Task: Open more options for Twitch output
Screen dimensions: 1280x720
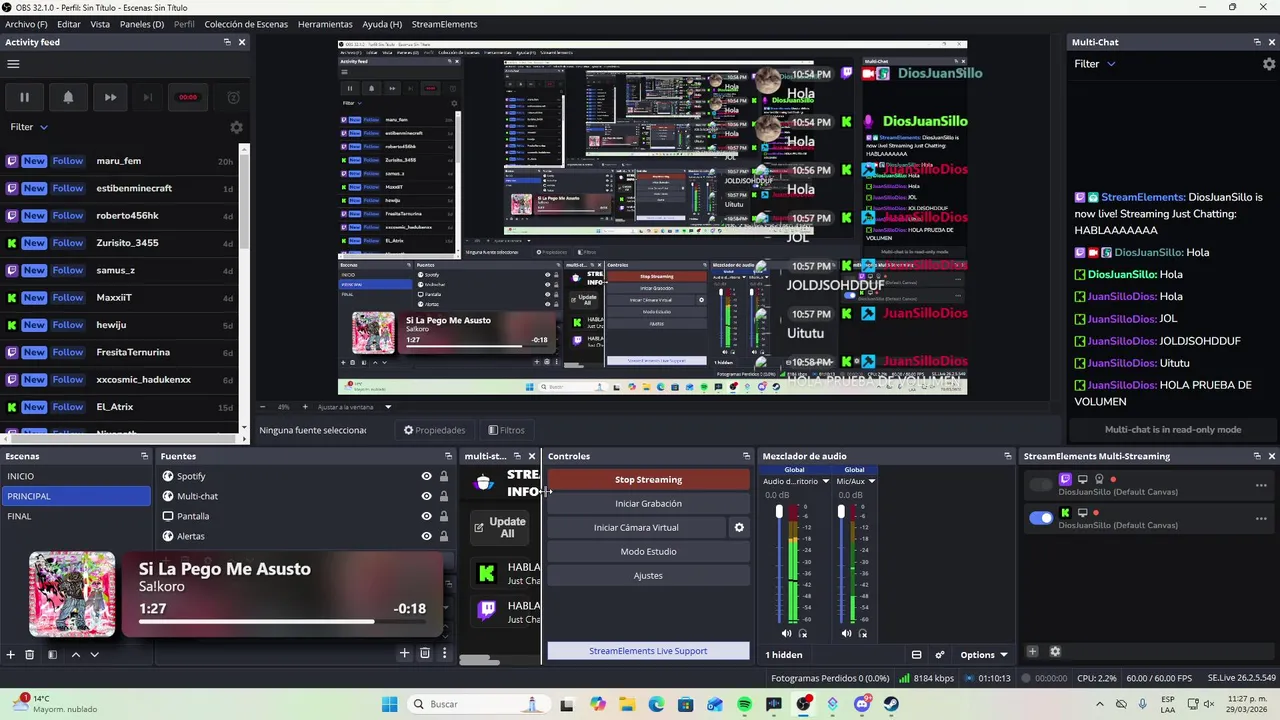Action: coord(1261,486)
